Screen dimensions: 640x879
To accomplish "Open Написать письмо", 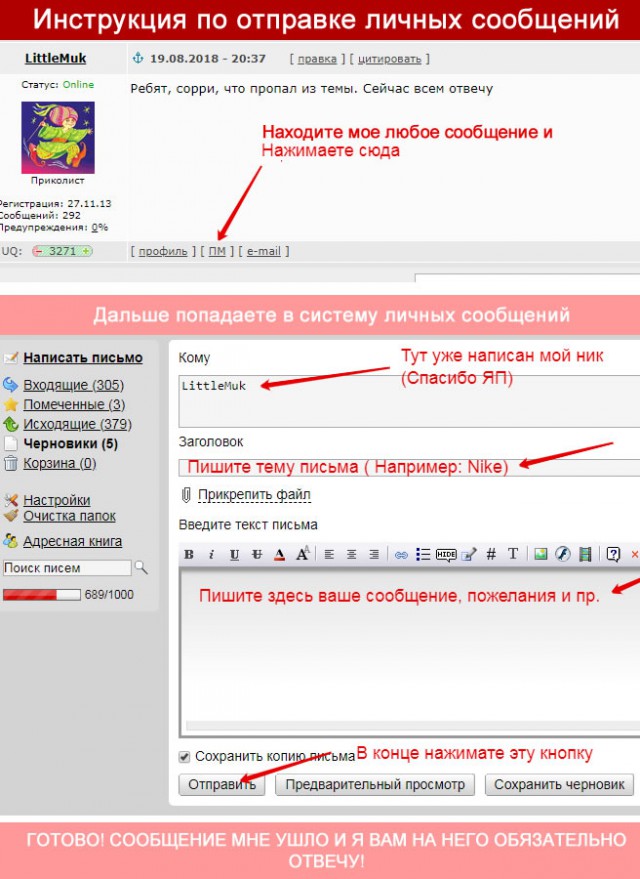I will pos(83,358).
